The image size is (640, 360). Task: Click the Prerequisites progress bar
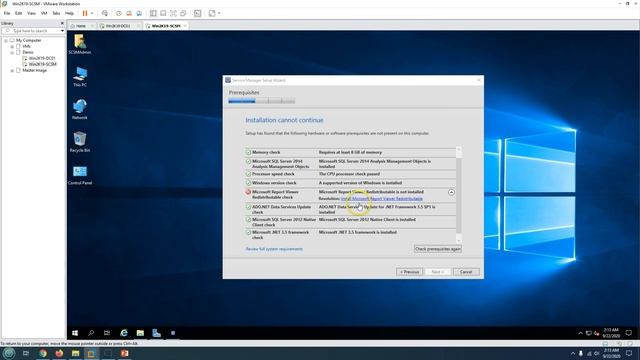[x=262, y=101]
